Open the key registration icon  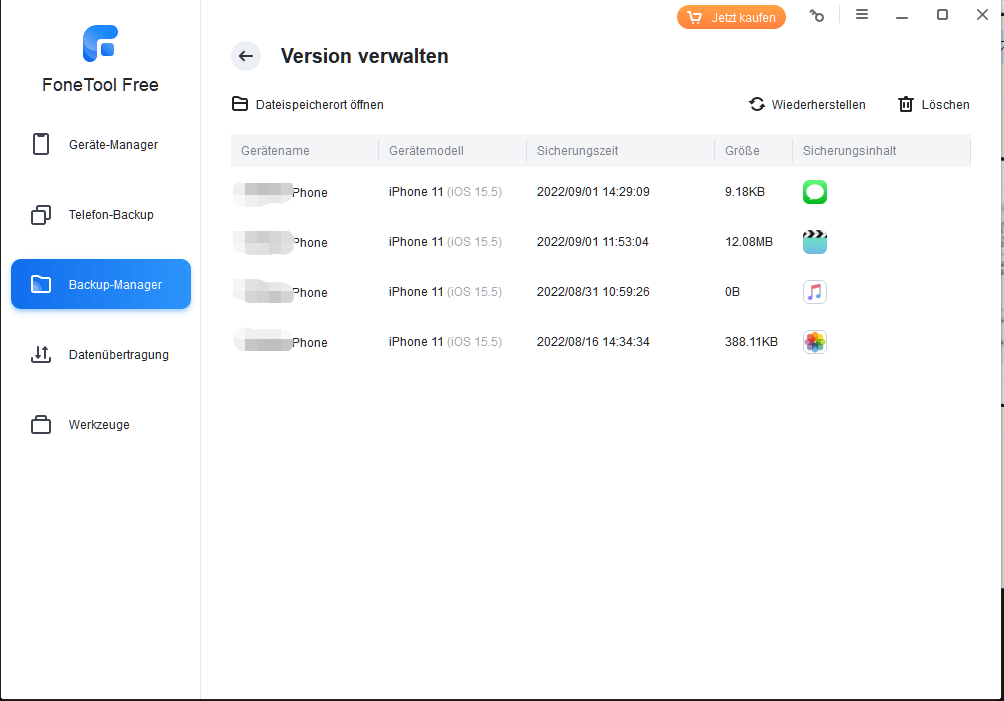[816, 15]
